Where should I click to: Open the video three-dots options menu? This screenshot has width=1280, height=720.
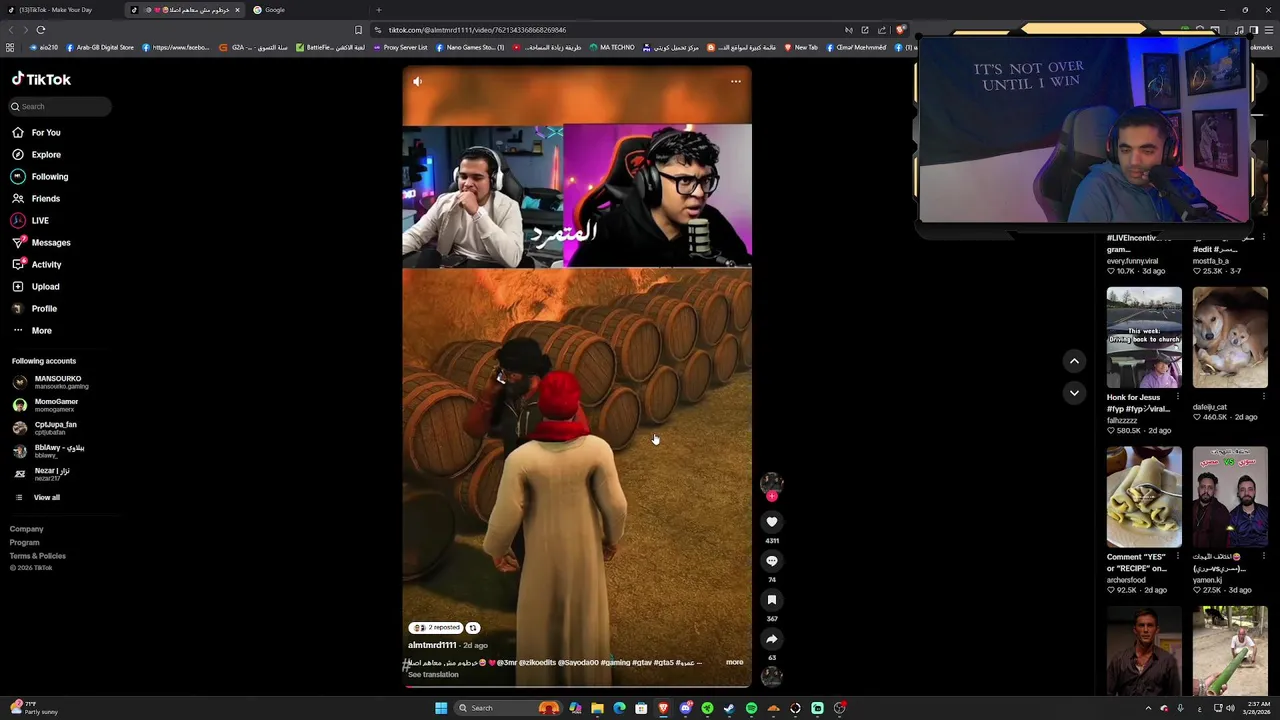736,82
